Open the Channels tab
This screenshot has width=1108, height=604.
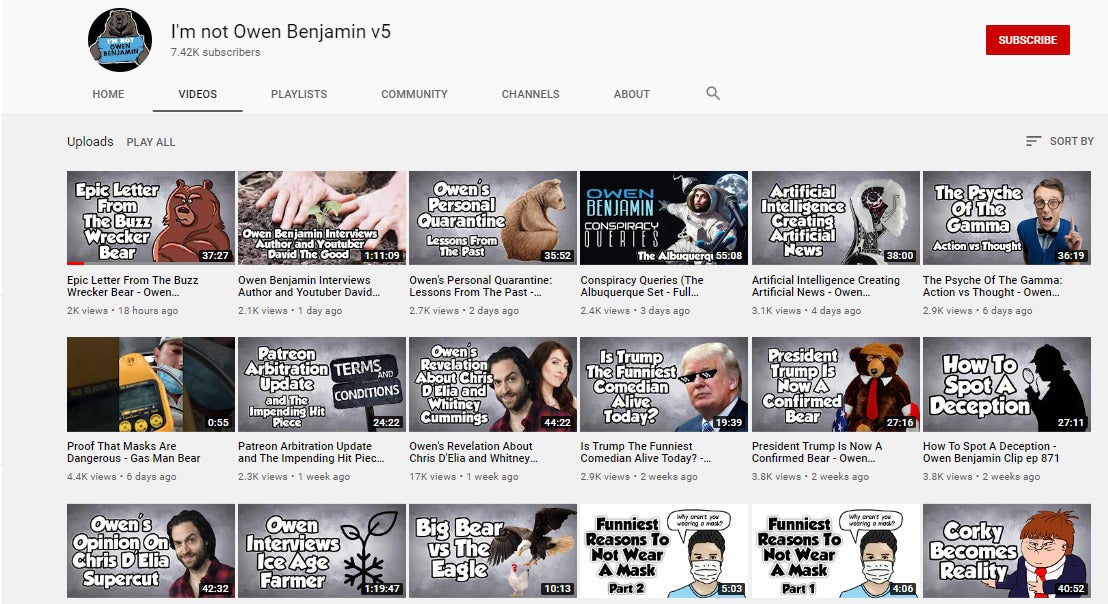click(531, 94)
